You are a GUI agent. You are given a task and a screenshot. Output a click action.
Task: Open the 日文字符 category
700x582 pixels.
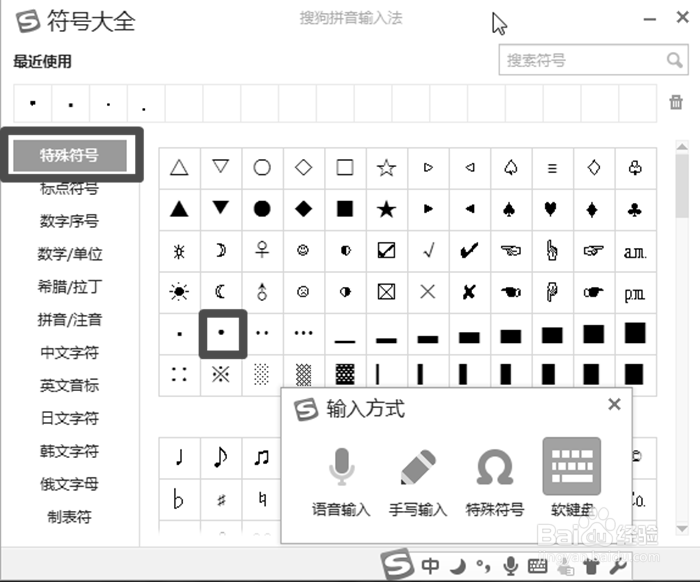[70, 418]
